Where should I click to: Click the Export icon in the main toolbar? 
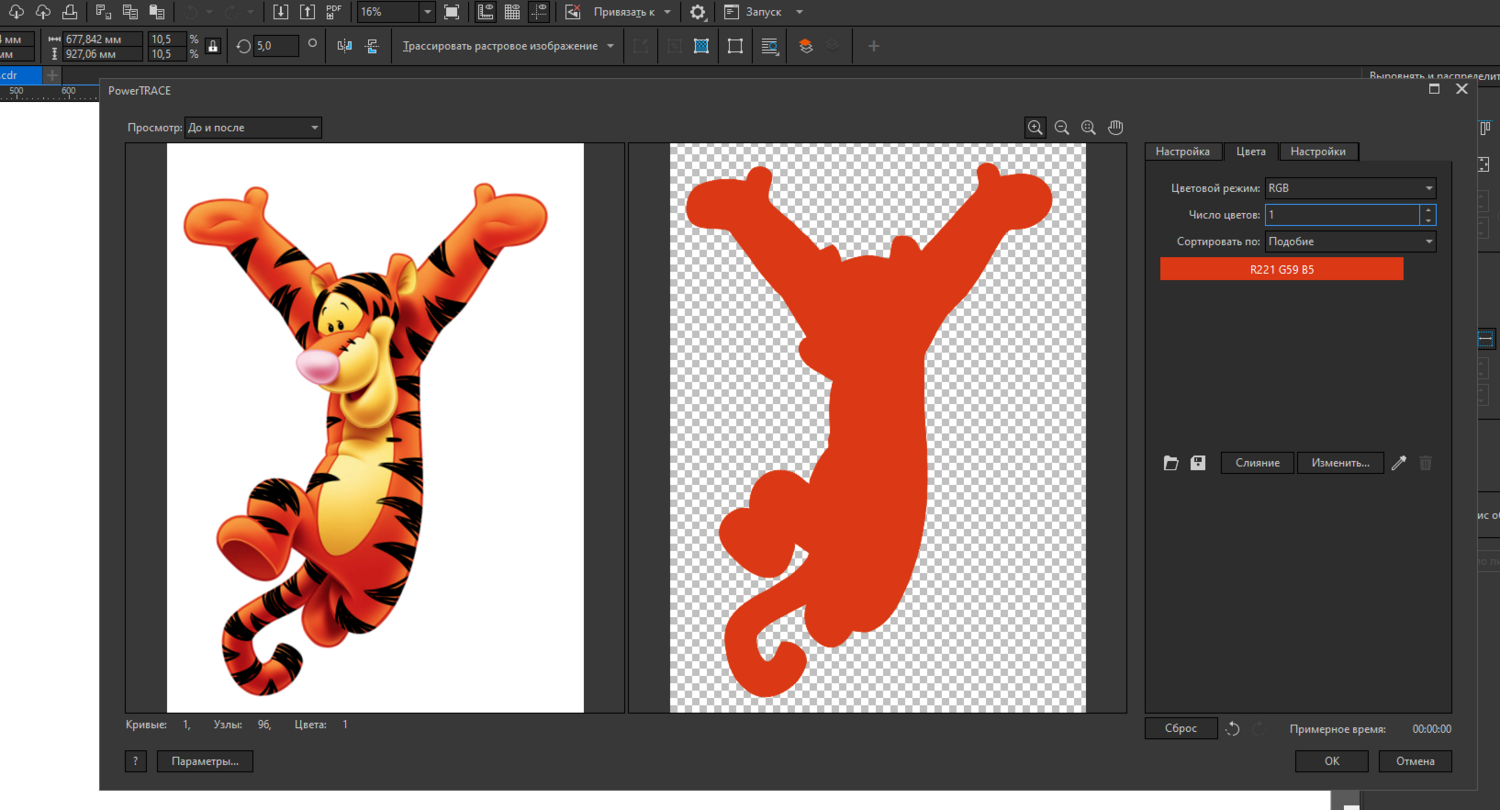(x=307, y=12)
